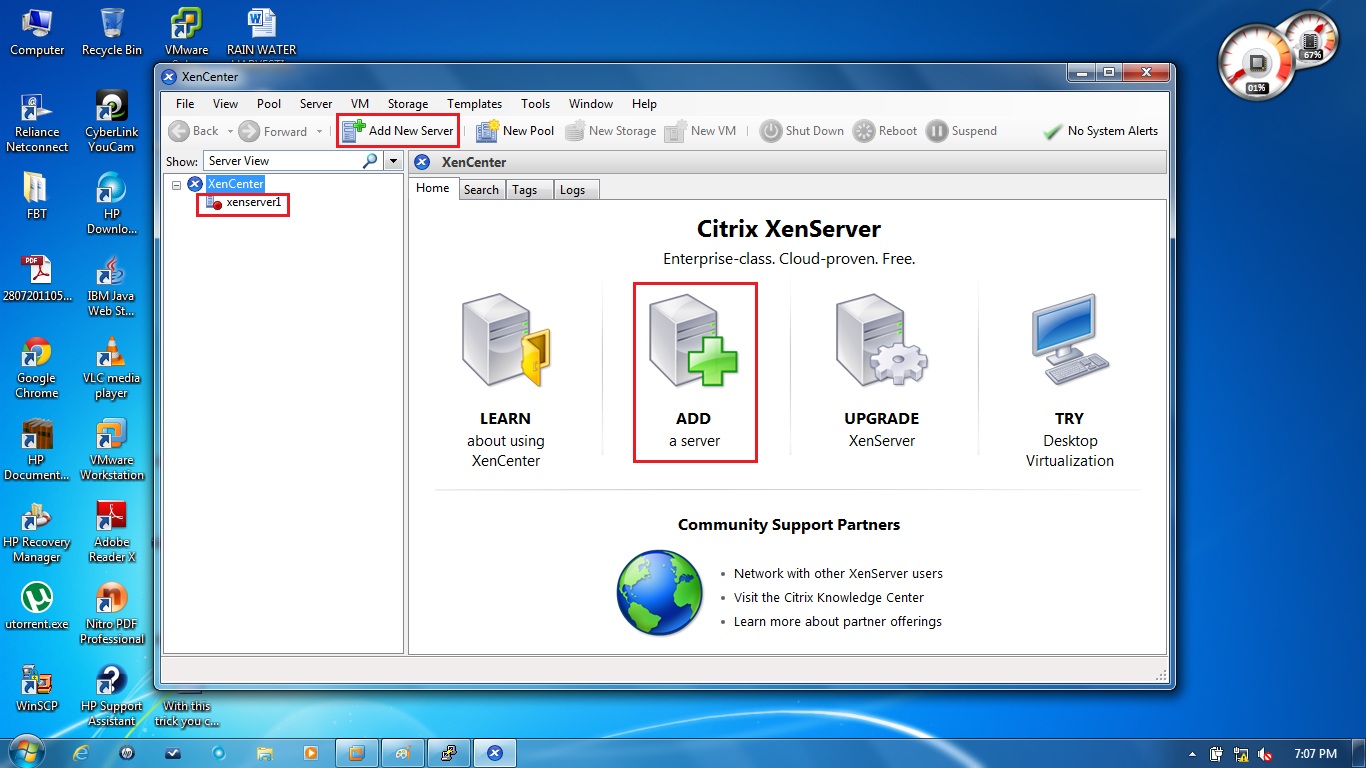Click the LEARN about using XenCenter tile
This screenshot has width=1366, height=768.
[506, 382]
